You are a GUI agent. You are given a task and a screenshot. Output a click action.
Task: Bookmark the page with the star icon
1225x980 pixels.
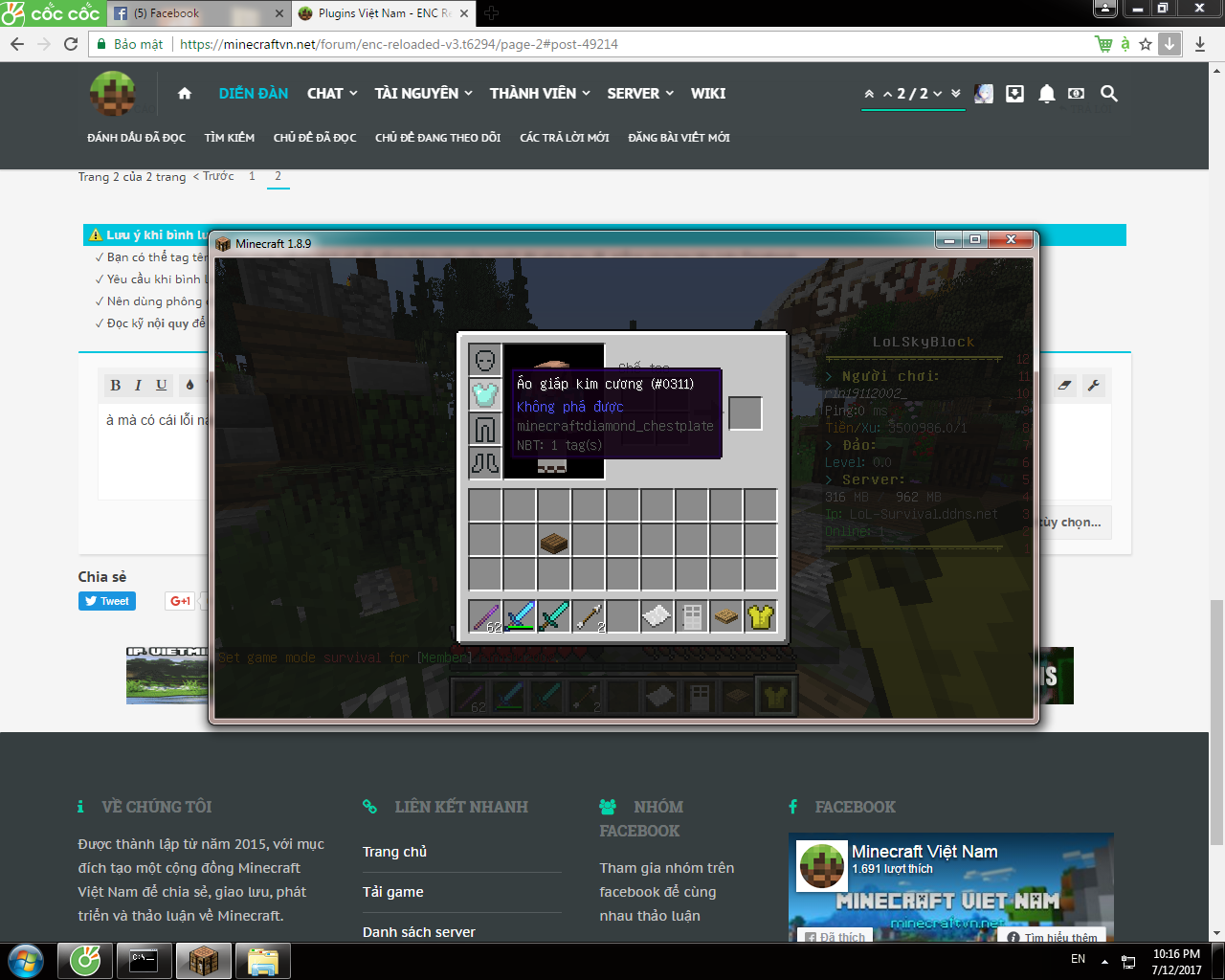pos(1146,44)
